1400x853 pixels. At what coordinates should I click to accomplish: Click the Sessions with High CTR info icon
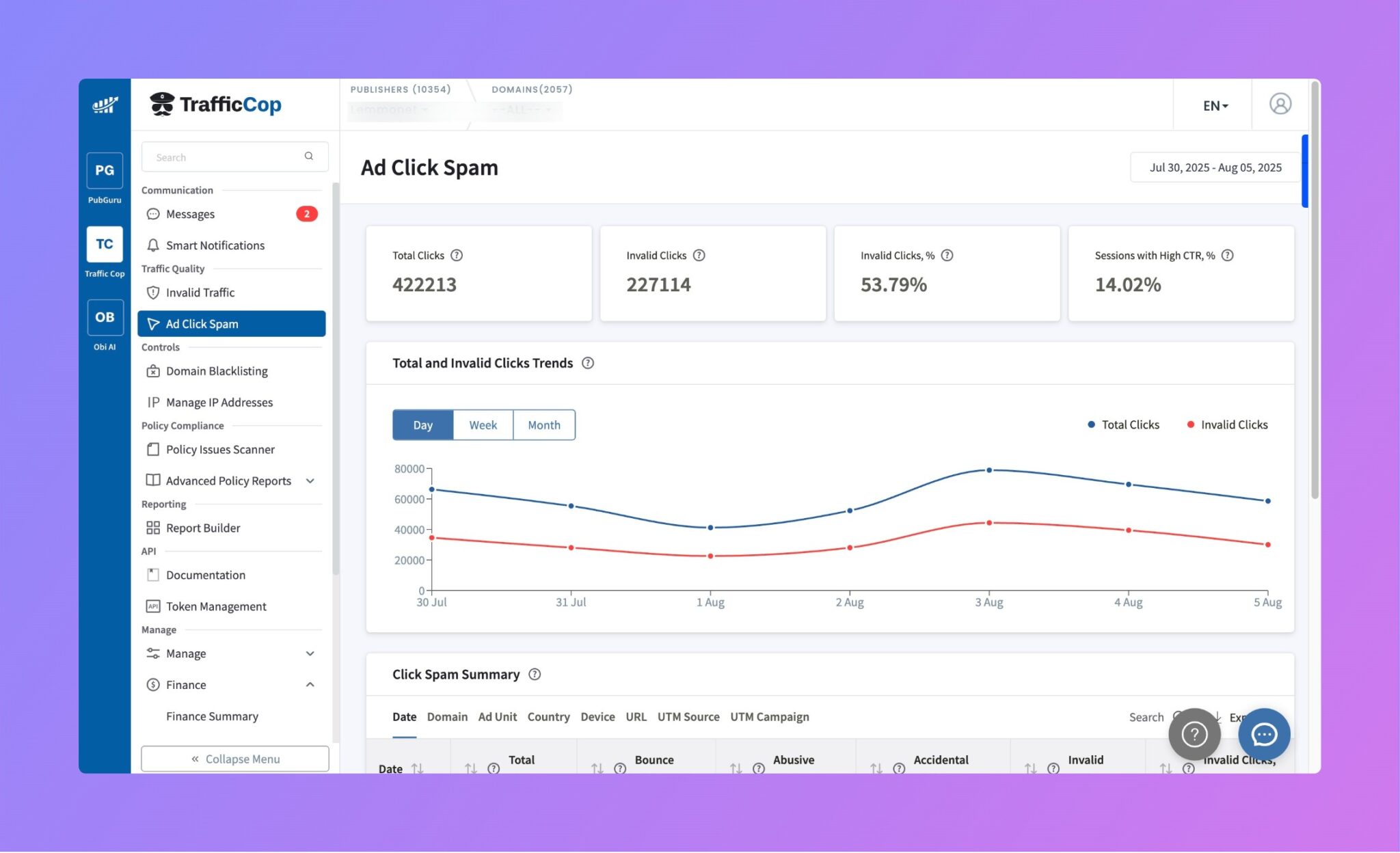(x=1227, y=256)
